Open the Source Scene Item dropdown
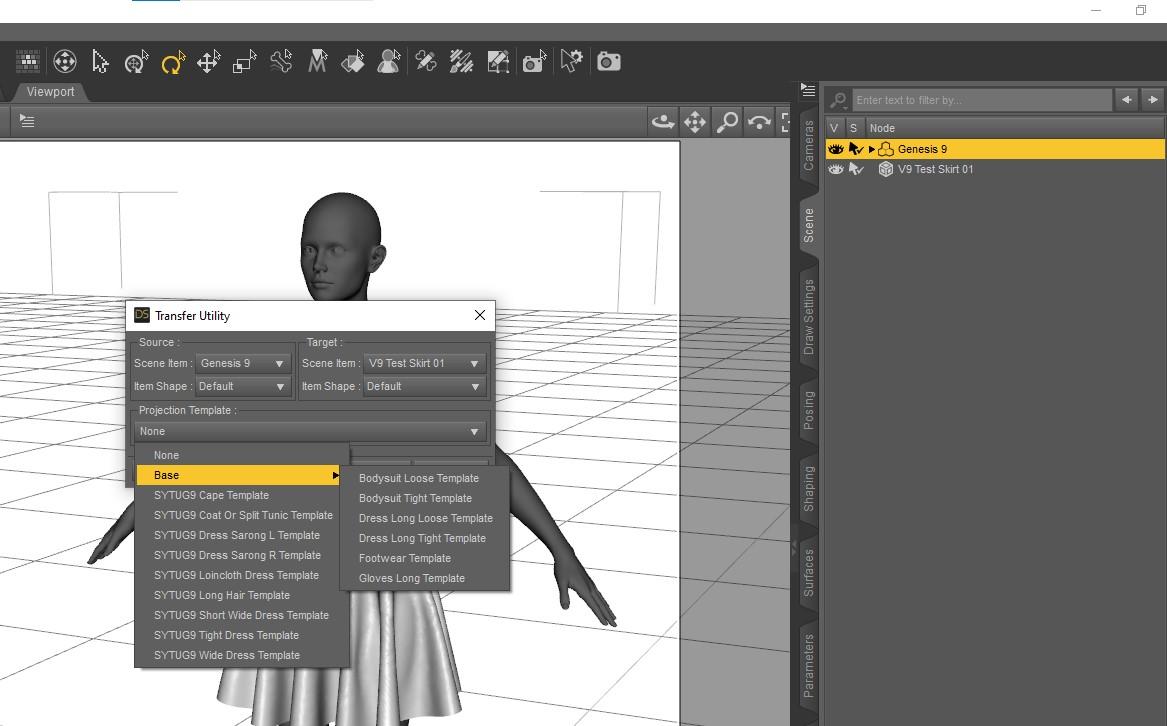The width and height of the screenshot is (1167, 726). (x=243, y=363)
